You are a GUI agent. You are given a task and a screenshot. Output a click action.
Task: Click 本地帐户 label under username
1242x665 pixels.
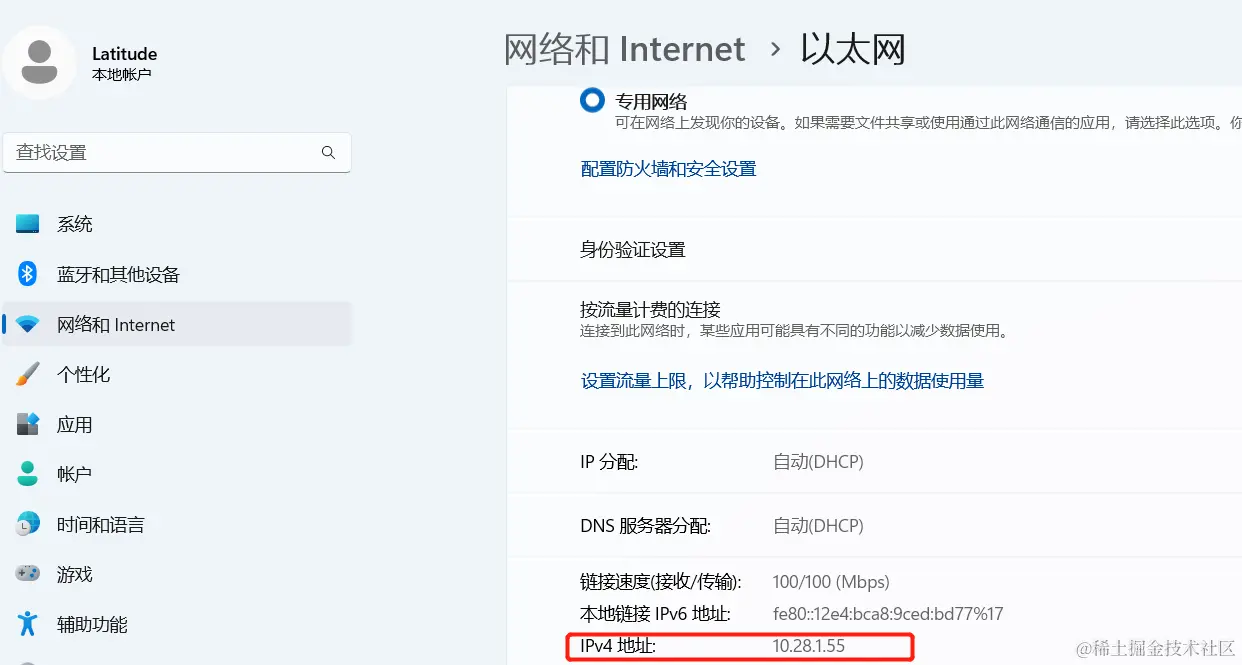click(121, 74)
